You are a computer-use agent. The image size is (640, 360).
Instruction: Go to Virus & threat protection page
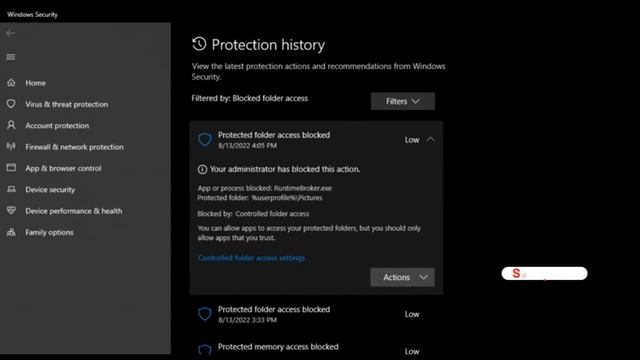(67, 104)
